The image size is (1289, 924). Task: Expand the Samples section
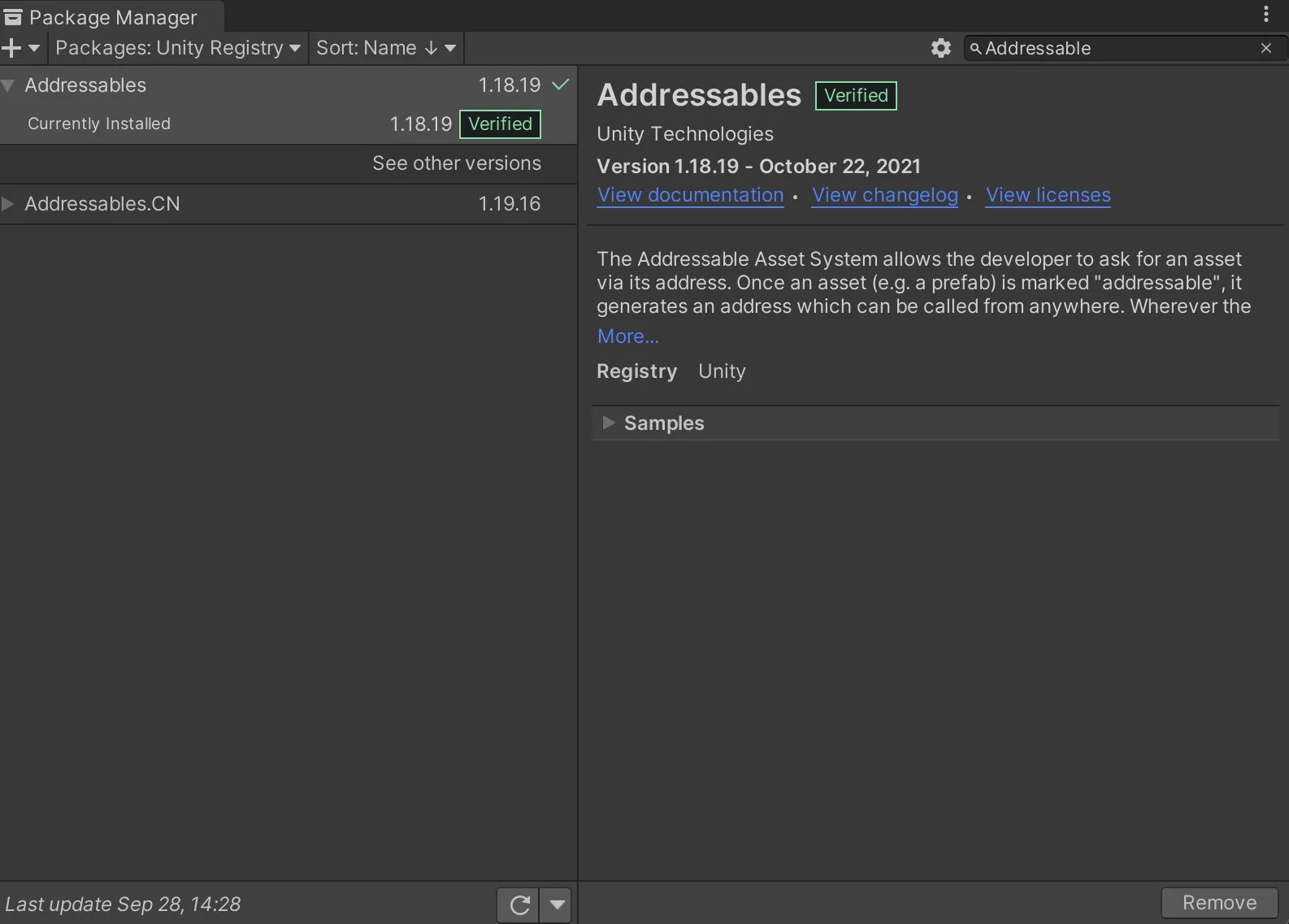(608, 423)
